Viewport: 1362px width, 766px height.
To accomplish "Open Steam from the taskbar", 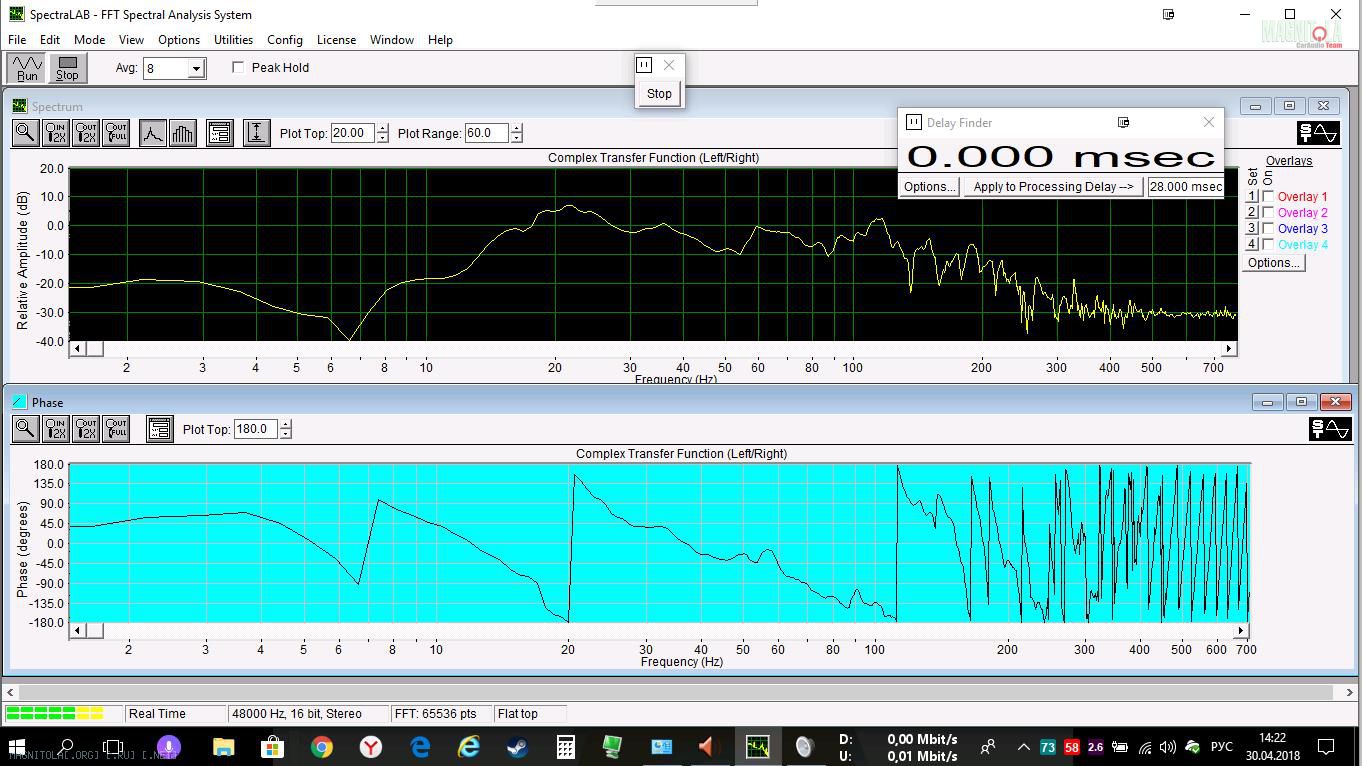I will 517,747.
